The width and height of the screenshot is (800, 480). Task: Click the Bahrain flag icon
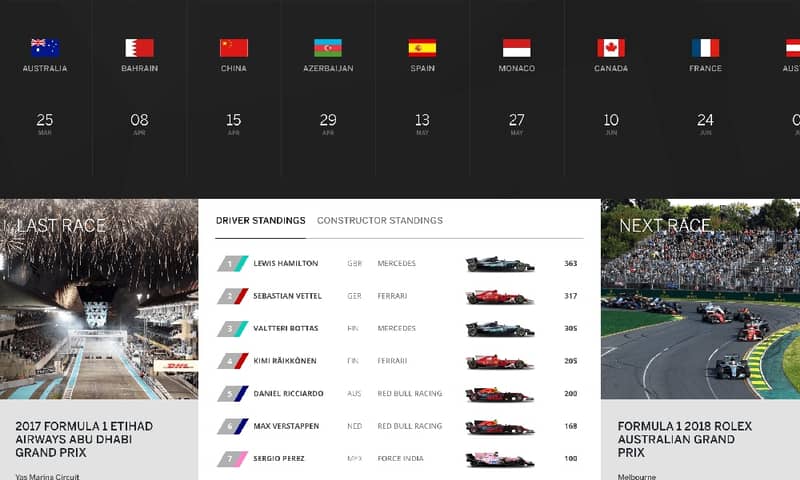click(139, 48)
